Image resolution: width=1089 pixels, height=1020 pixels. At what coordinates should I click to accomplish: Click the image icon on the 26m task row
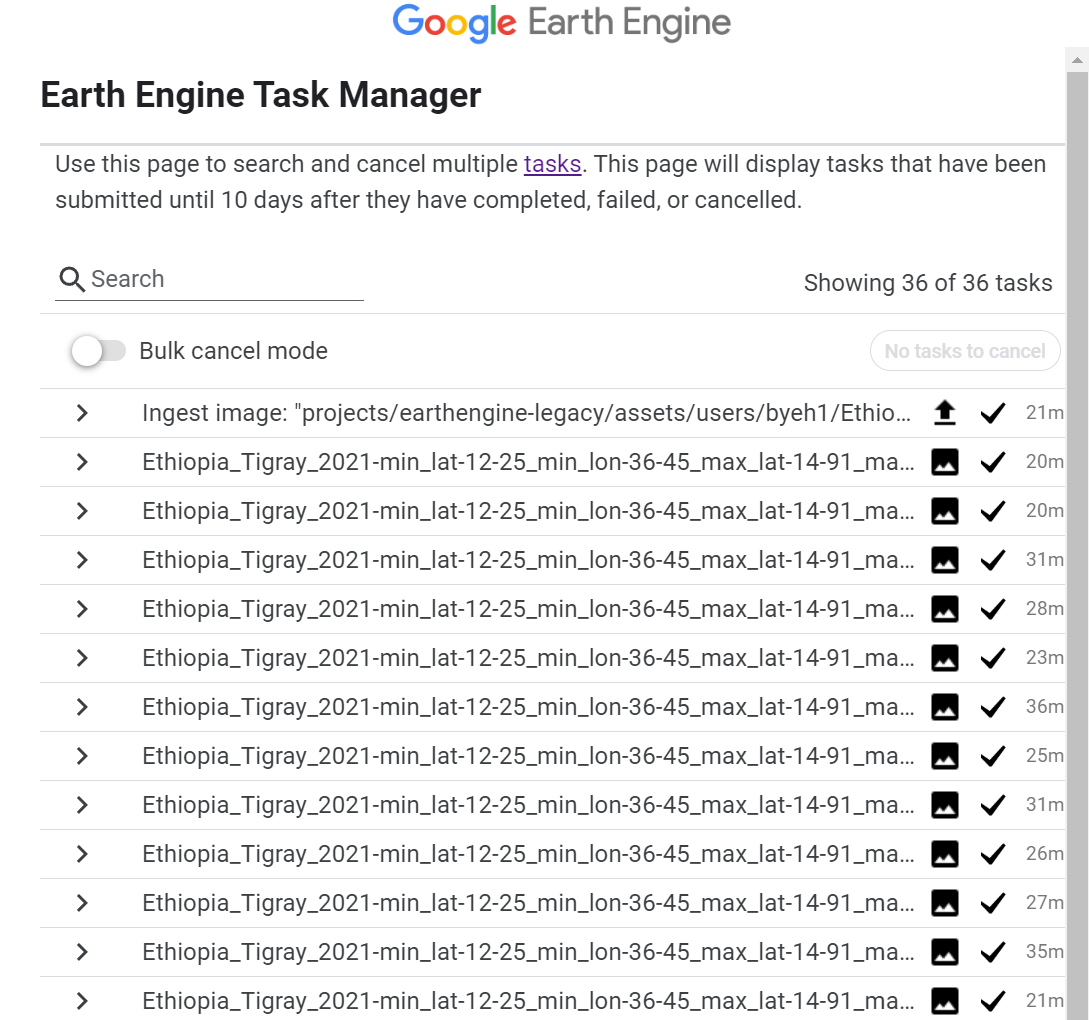(x=945, y=853)
